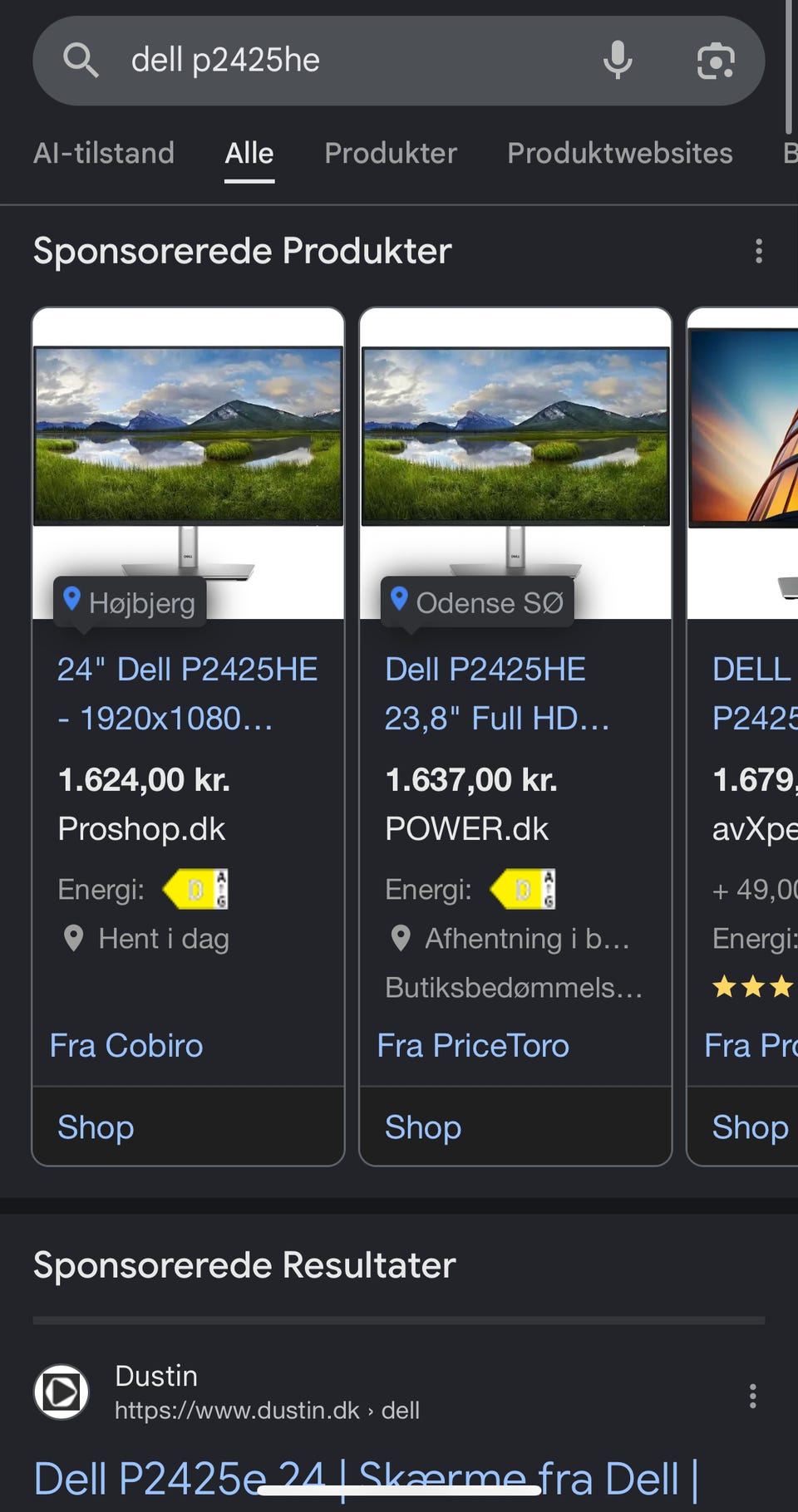Open Google Lens camera search icon
Screen dimensions: 798x1512
pos(716,61)
